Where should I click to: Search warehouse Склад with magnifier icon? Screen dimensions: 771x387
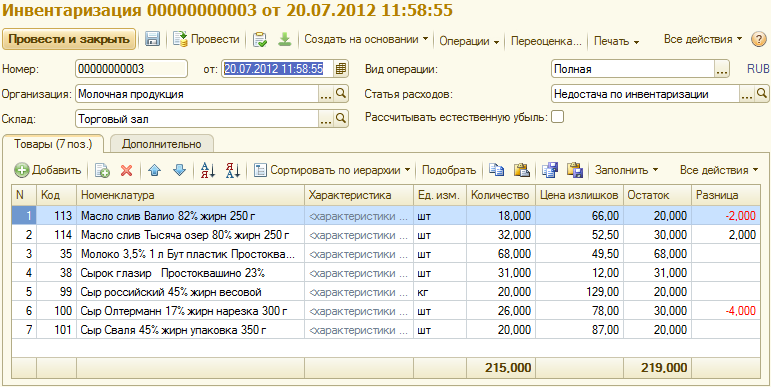click(x=341, y=119)
